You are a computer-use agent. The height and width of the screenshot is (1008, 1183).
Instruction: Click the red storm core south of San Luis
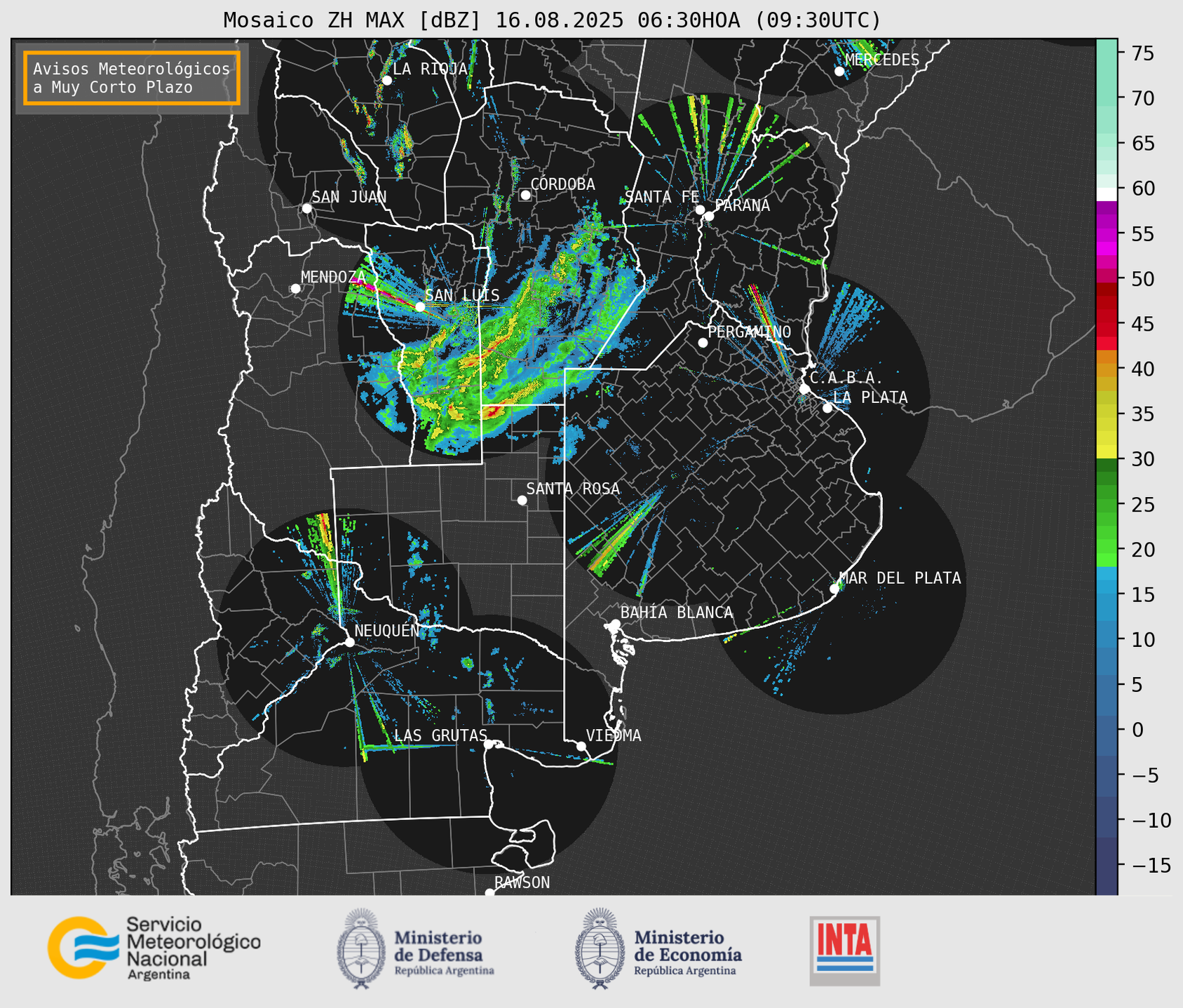pos(493,413)
